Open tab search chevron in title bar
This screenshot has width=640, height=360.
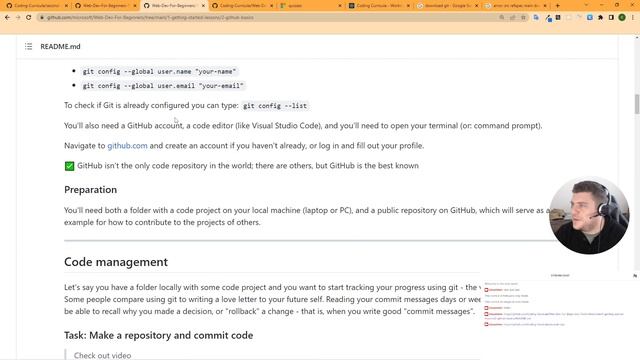pyautogui.click(x=587, y=5)
